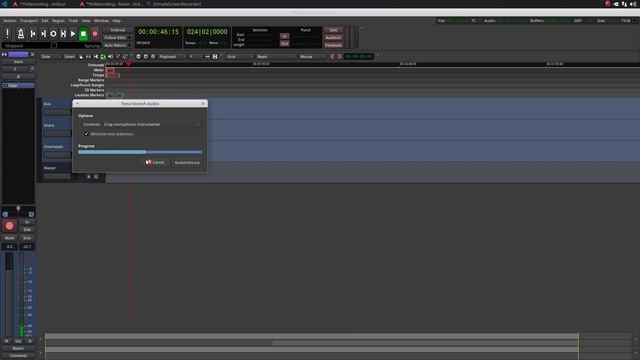Open the Slide edit mode dropdown
This screenshot has width=640, height=360.
pos(50,57)
